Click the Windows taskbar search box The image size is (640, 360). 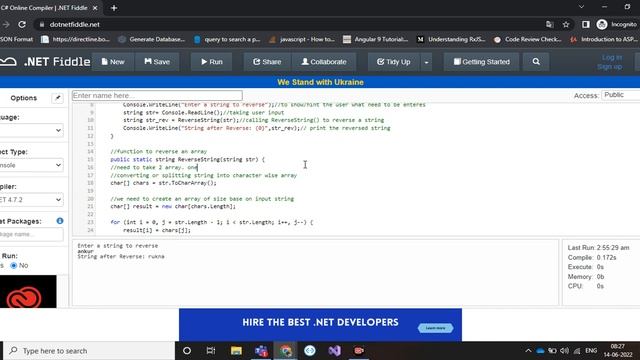[90, 351]
